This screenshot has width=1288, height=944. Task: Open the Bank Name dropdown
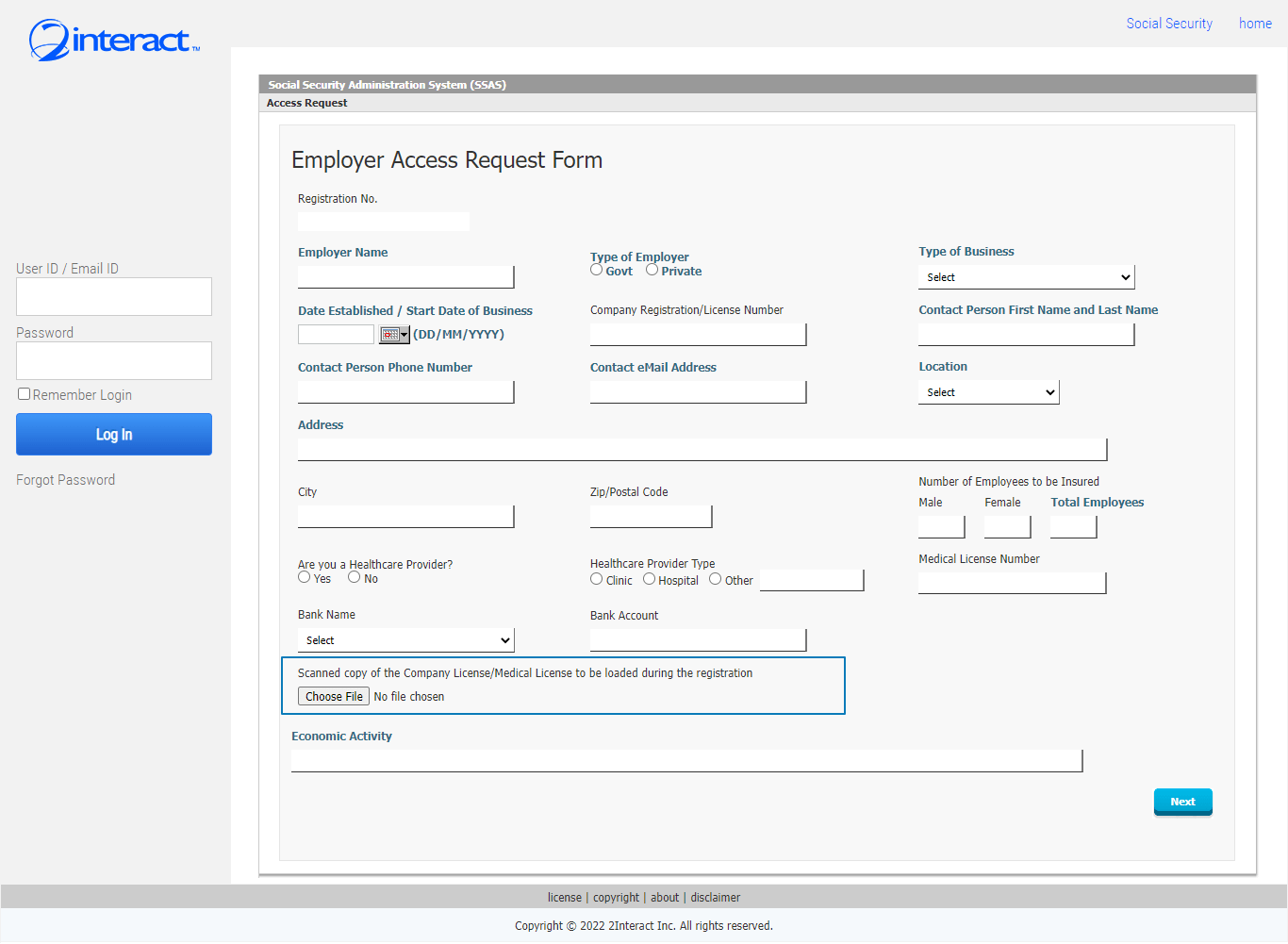coord(405,639)
